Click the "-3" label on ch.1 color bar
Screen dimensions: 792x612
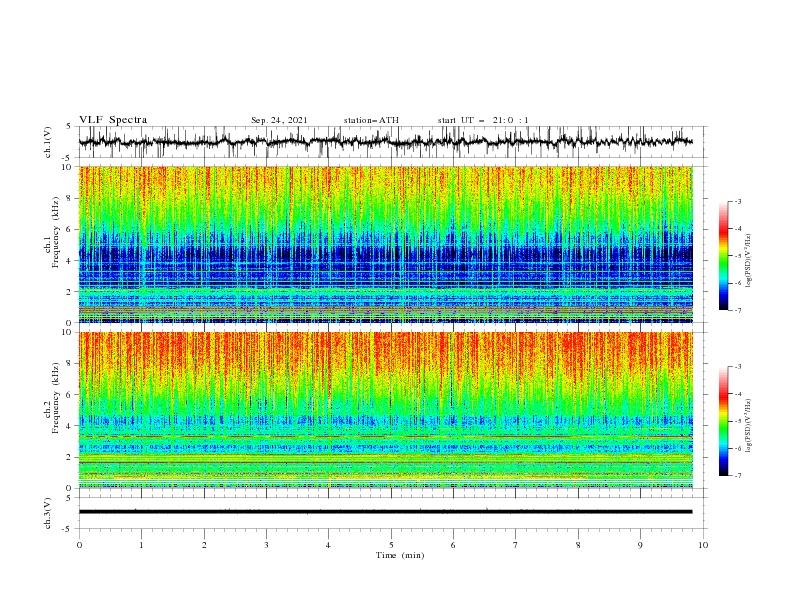coord(737,201)
